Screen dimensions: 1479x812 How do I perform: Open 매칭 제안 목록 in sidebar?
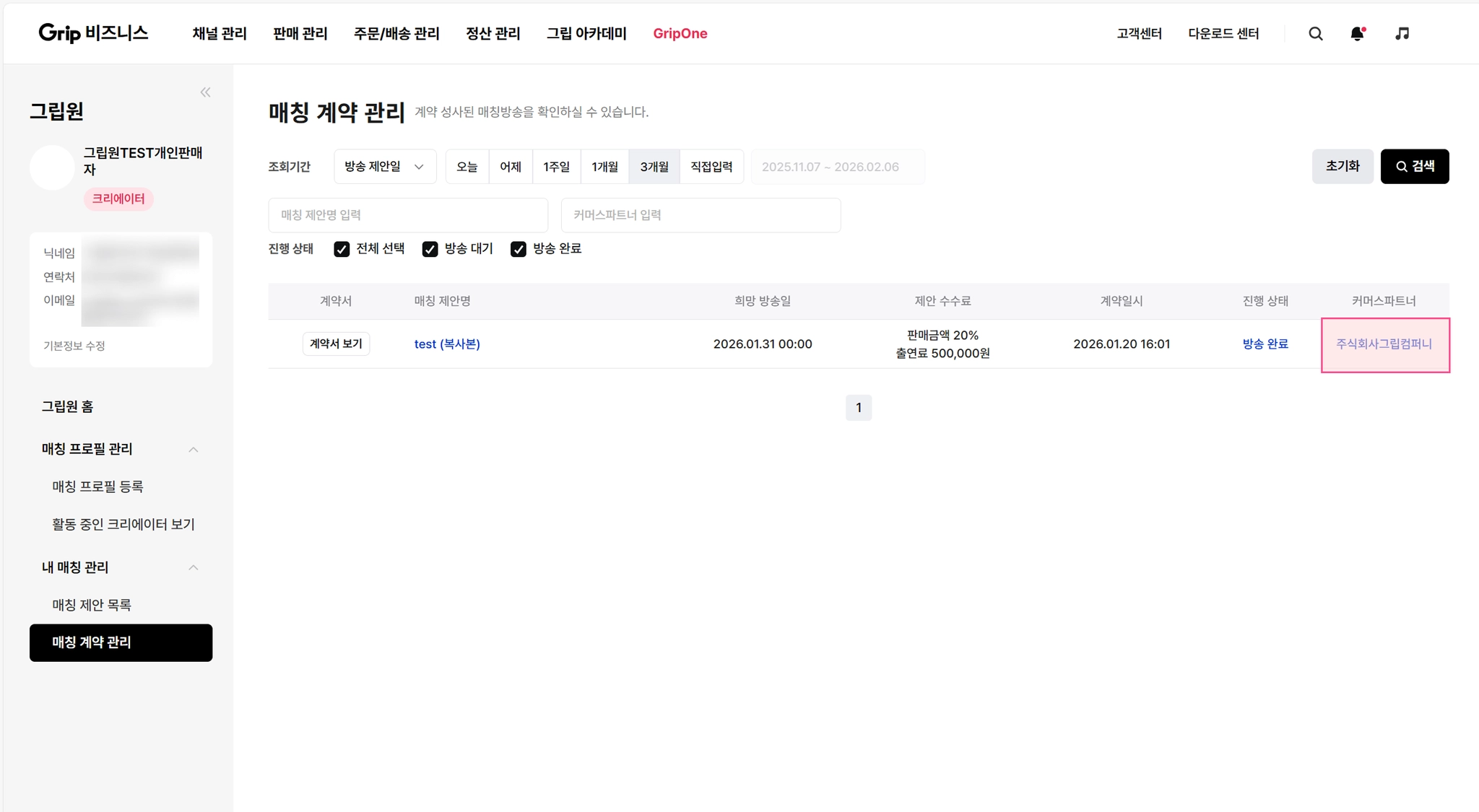(x=92, y=605)
